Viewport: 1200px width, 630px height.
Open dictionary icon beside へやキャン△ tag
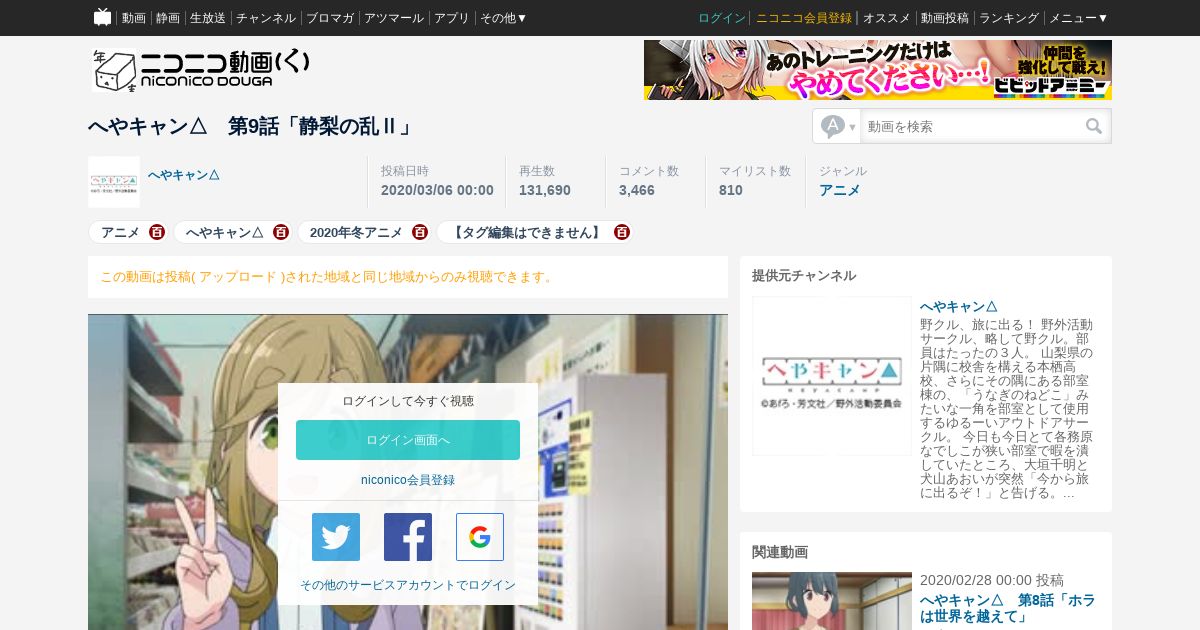281,232
